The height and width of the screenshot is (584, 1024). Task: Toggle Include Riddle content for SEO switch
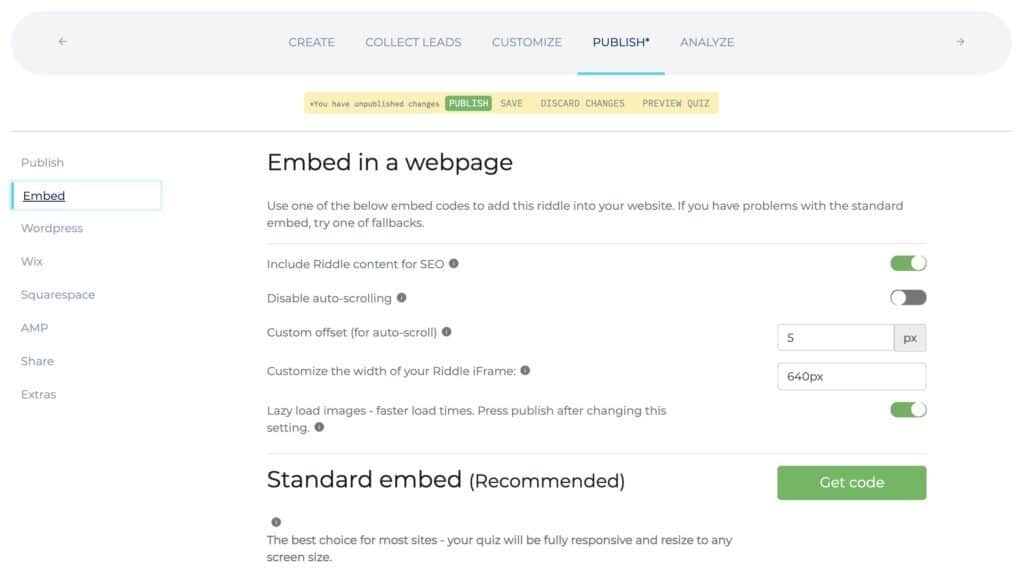908,263
